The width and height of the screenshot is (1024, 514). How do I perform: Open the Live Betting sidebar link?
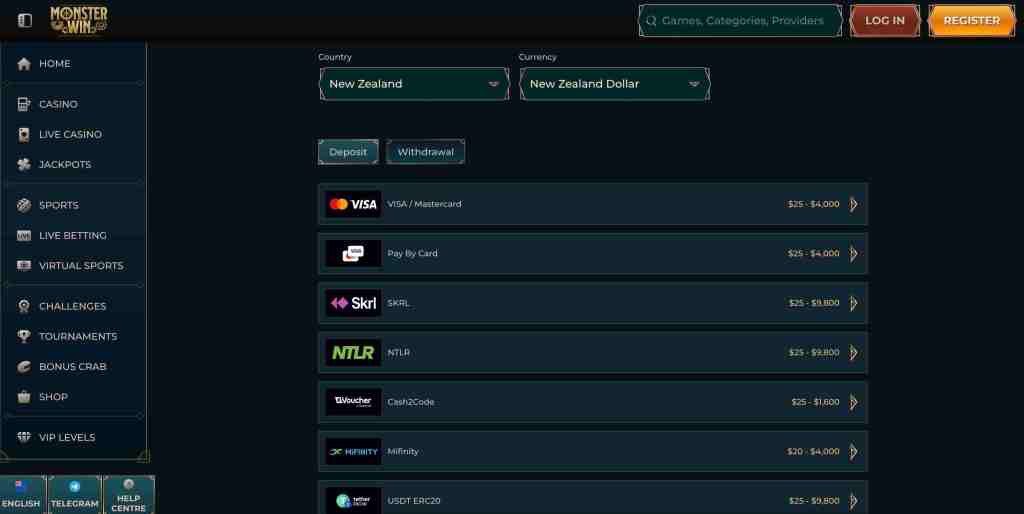[73, 235]
